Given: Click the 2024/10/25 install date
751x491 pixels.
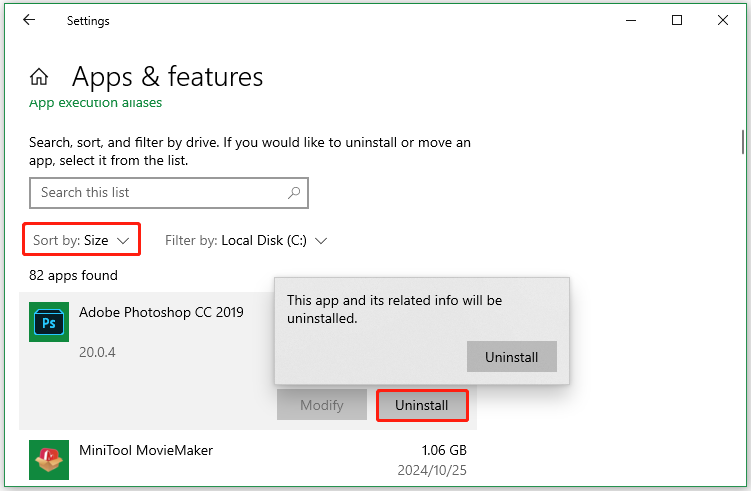Looking at the screenshot, I should [x=432, y=470].
